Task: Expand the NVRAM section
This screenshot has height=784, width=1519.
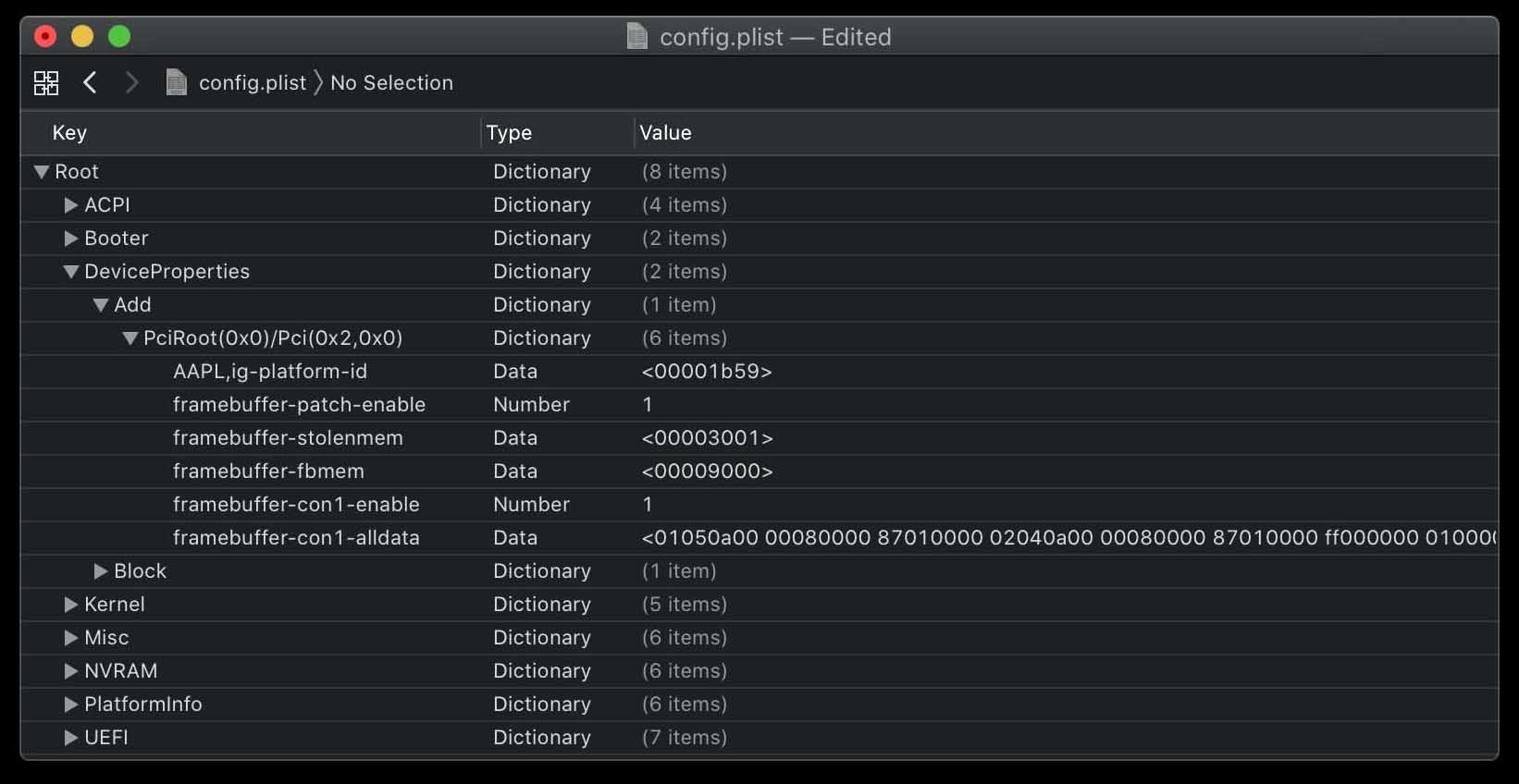Action: pyautogui.click(x=71, y=671)
